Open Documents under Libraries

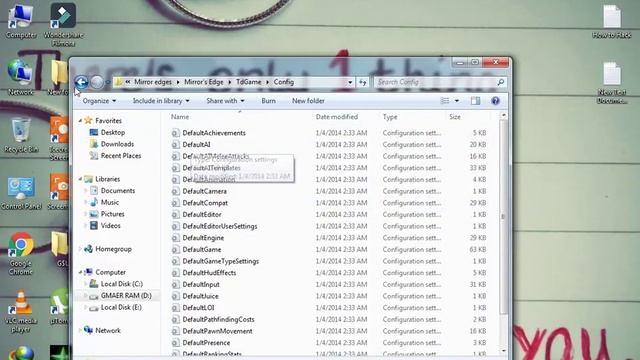coord(118,191)
